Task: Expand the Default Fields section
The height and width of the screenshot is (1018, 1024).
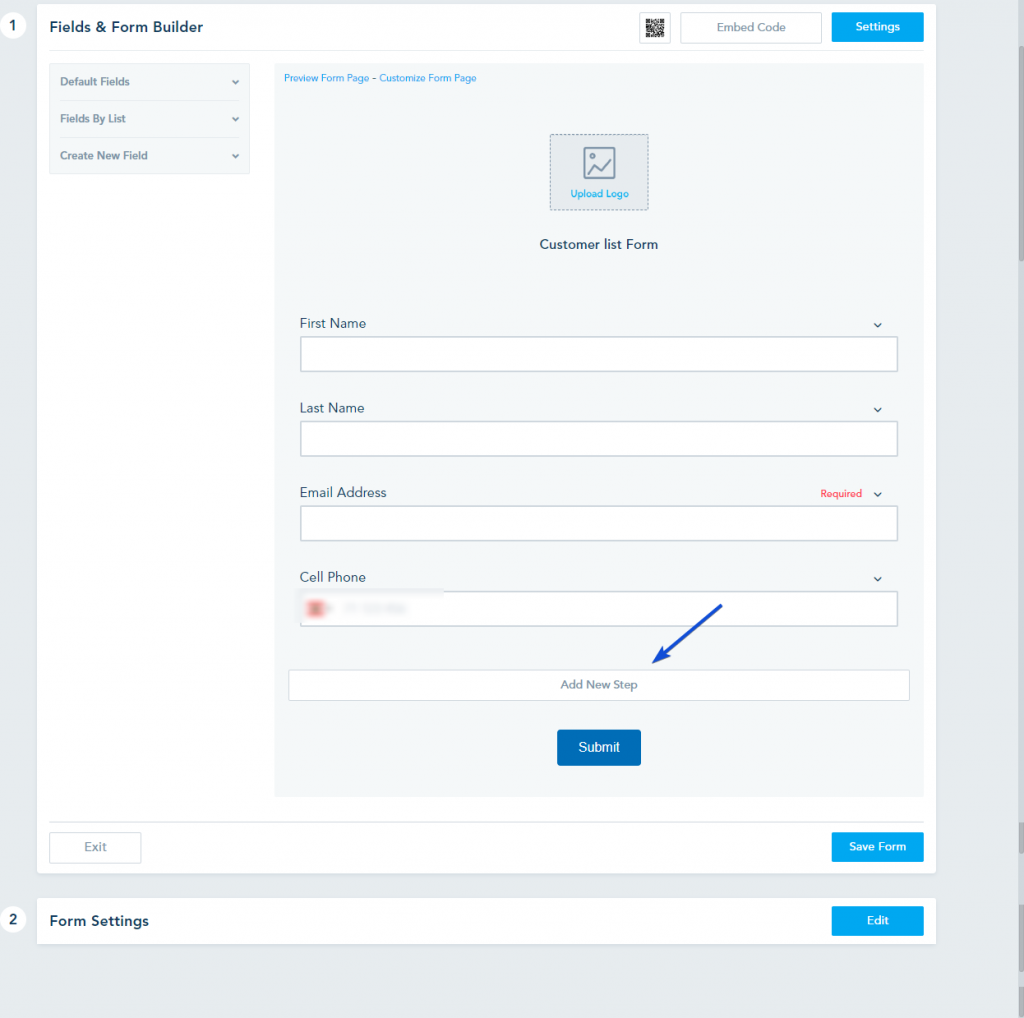Action: point(148,81)
